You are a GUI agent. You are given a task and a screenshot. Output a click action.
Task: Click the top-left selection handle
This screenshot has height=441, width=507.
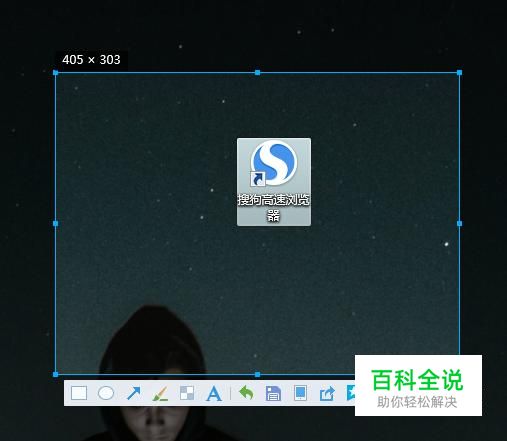point(56,73)
